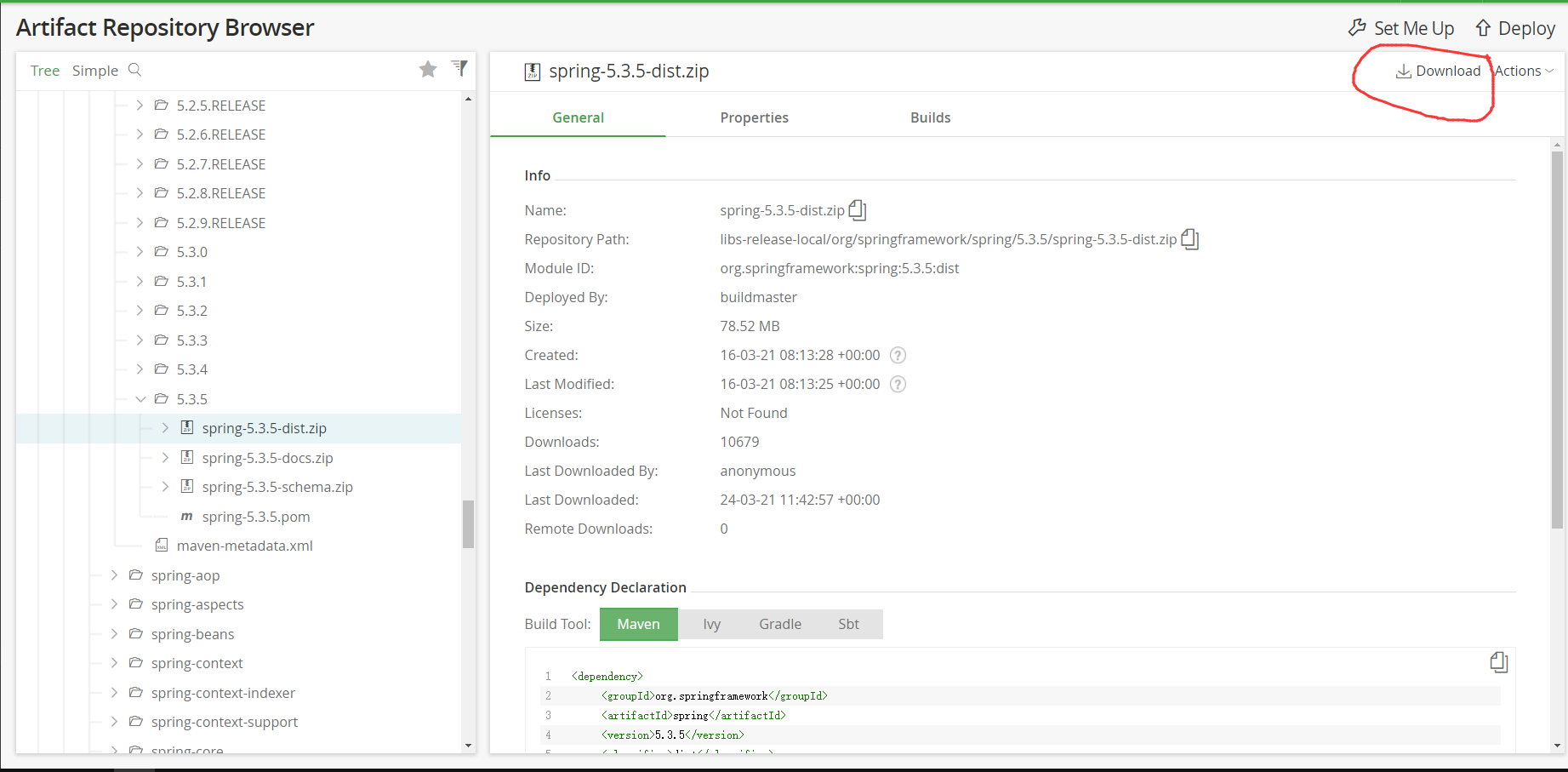Select the Tree view mode

click(45, 71)
